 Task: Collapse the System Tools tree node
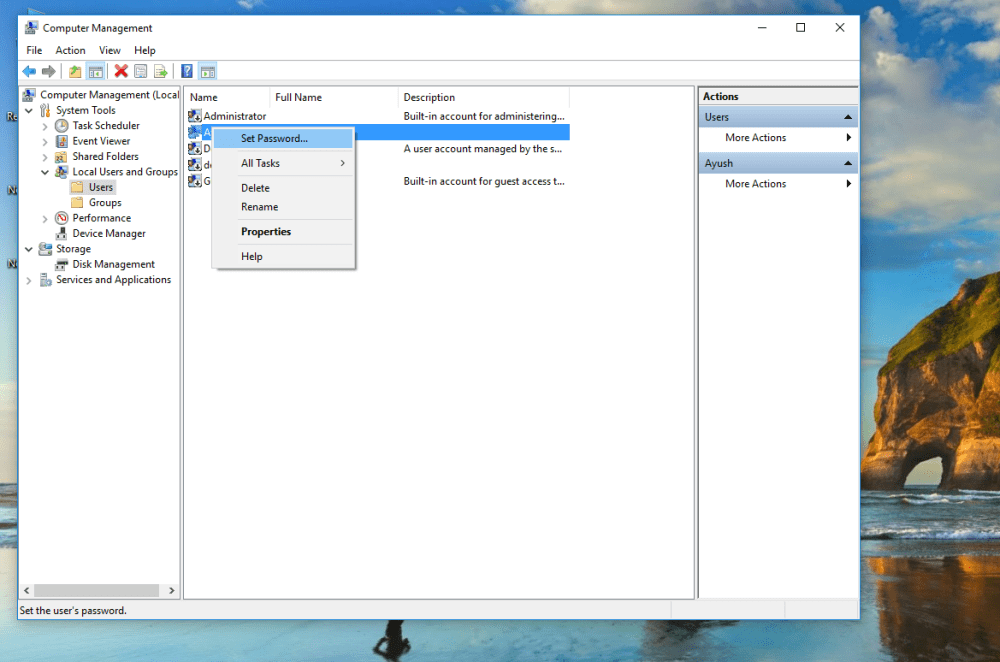[x=29, y=111]
